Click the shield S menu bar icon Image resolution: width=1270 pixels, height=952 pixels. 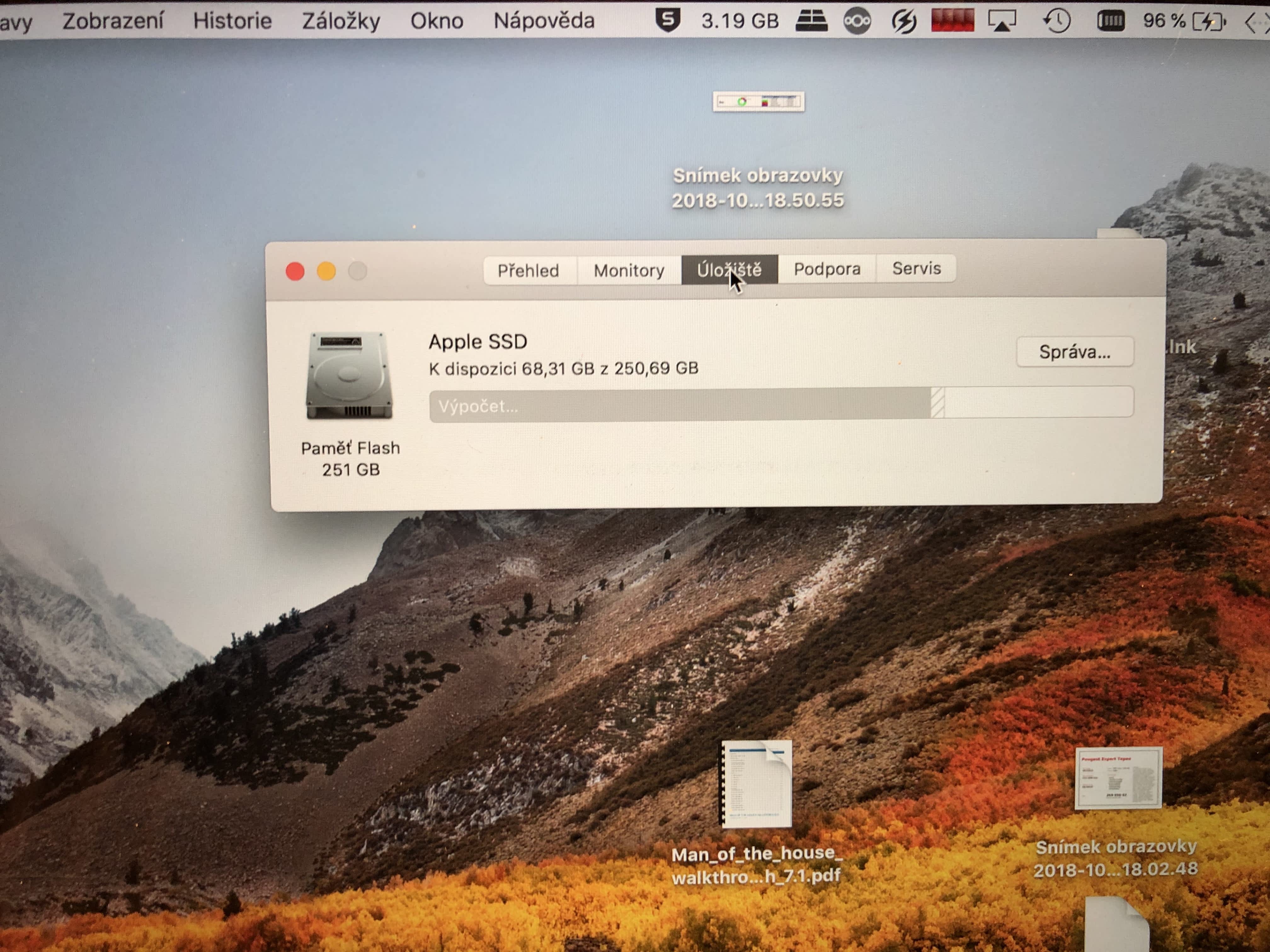coord(668,21)
